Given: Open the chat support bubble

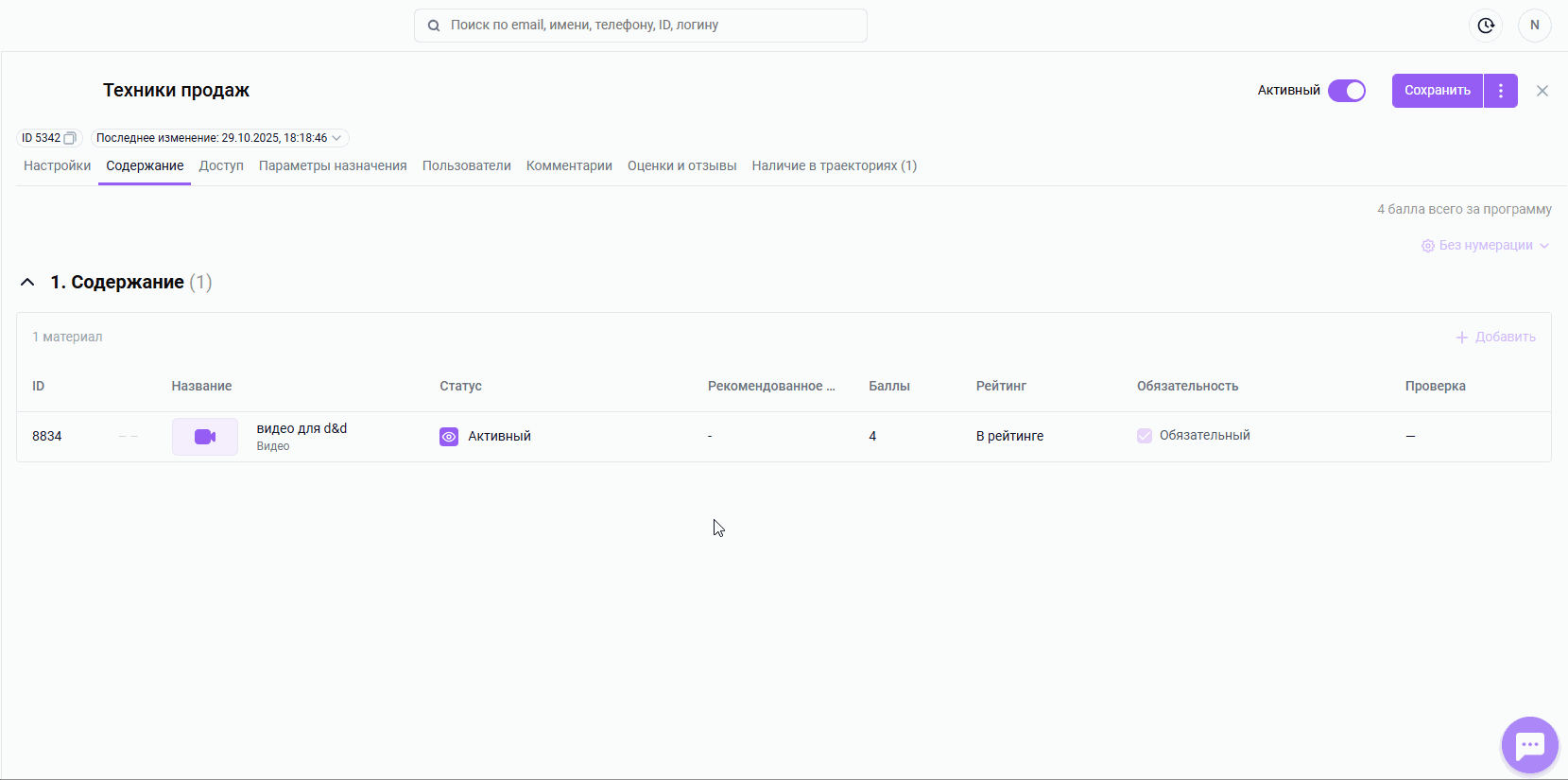Looking at the screenshot, I should pyautogui.click(x=1529, y=745).
